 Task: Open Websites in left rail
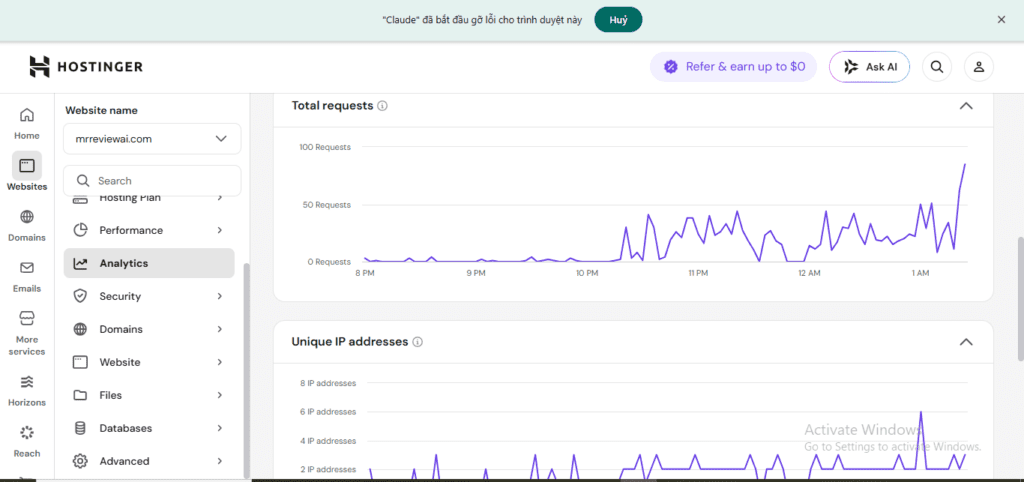tap(27, 172)
